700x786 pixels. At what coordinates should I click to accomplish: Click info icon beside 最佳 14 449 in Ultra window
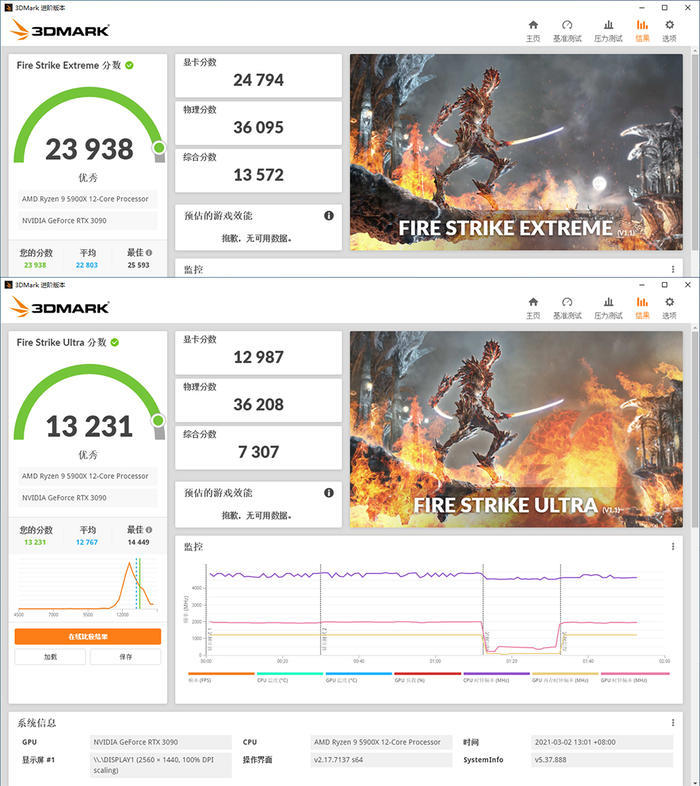tap(149, 530)
